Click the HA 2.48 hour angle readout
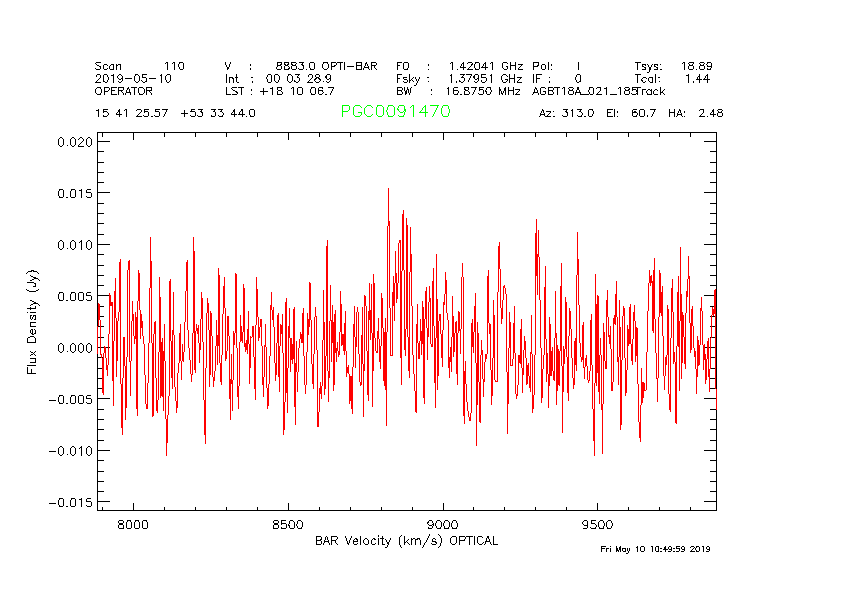842x595 pixels. point(696,113)
